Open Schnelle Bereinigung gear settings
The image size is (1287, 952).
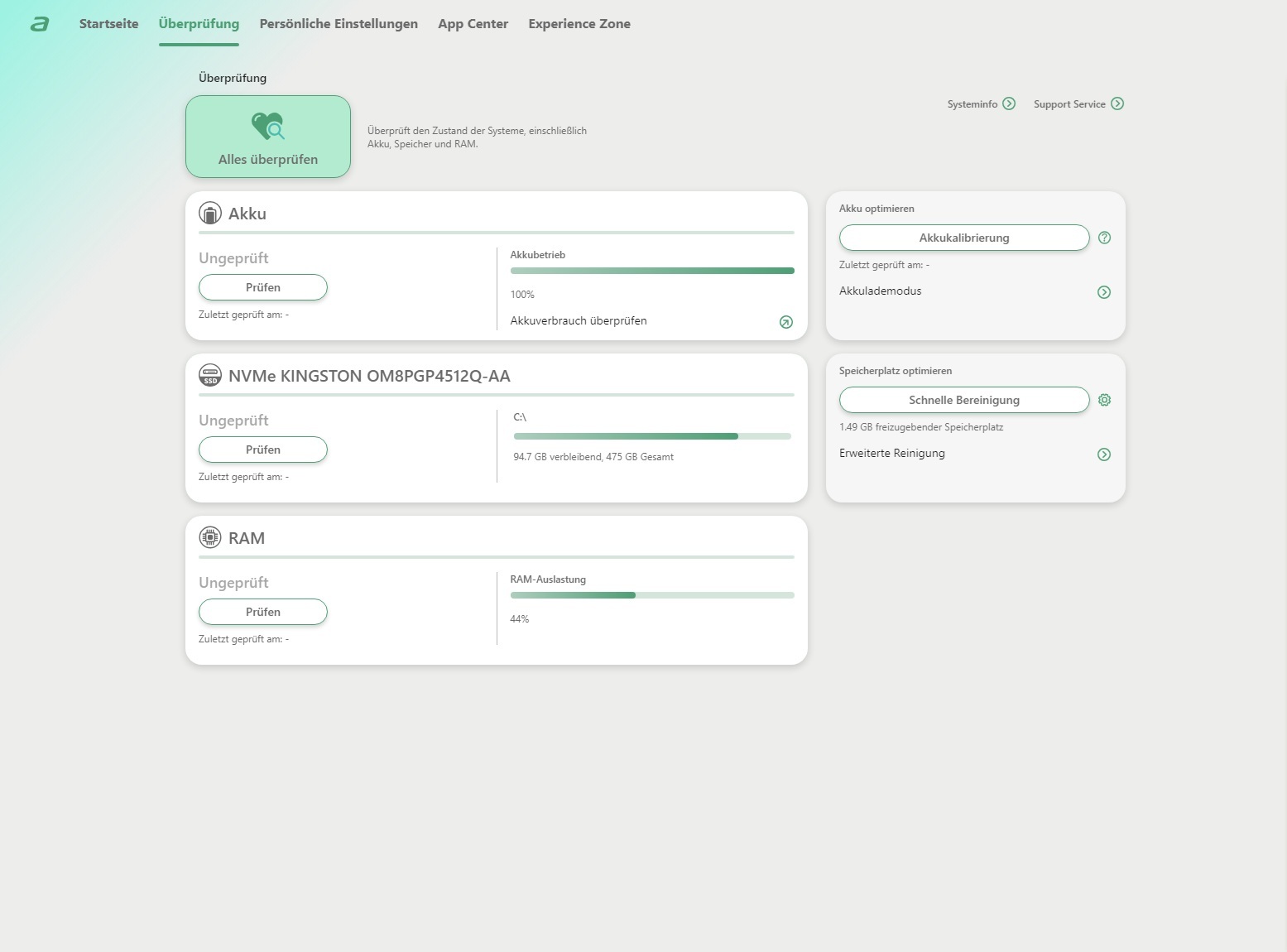click(1104, 400)
